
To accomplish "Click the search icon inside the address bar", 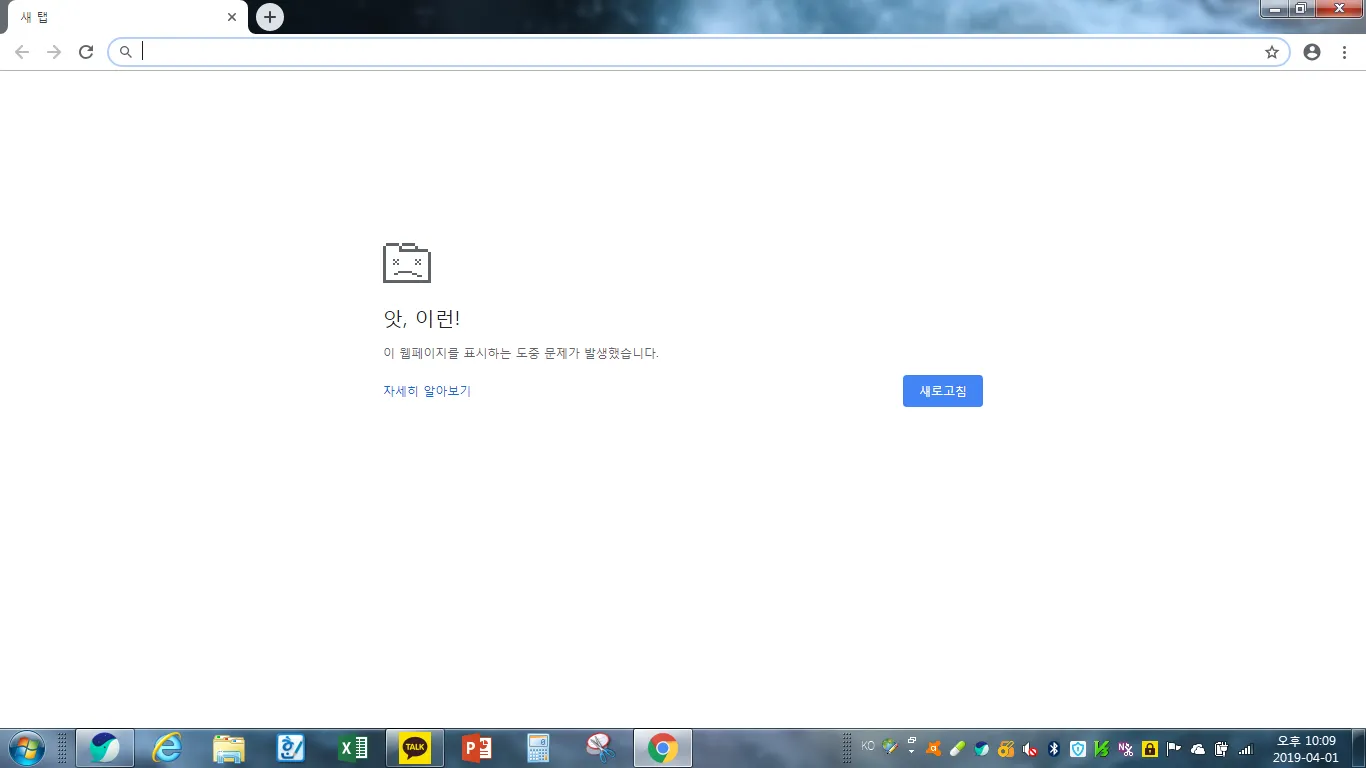I will 125,52.
